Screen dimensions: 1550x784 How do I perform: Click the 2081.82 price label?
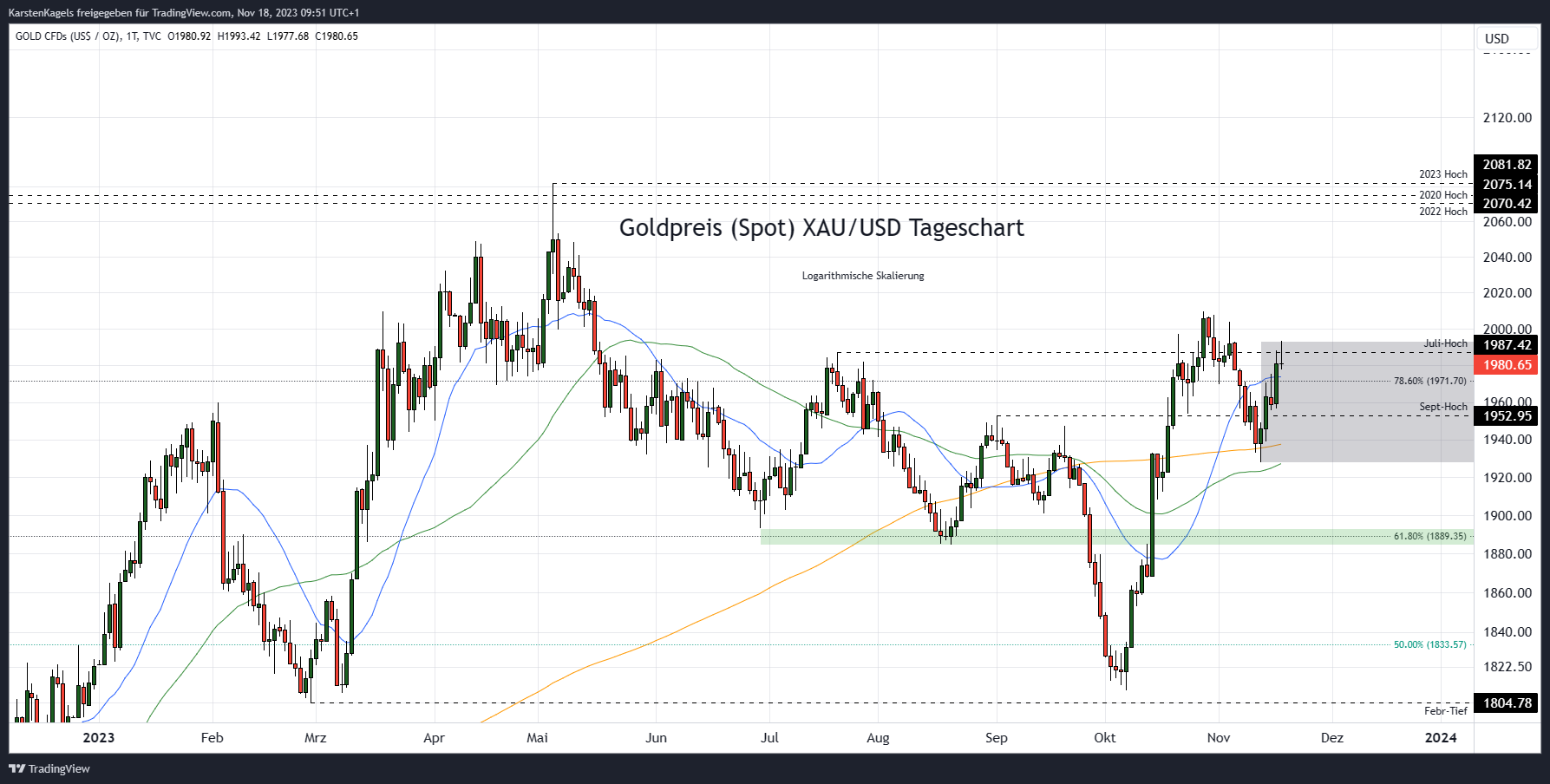click(x=1507, y=164)
